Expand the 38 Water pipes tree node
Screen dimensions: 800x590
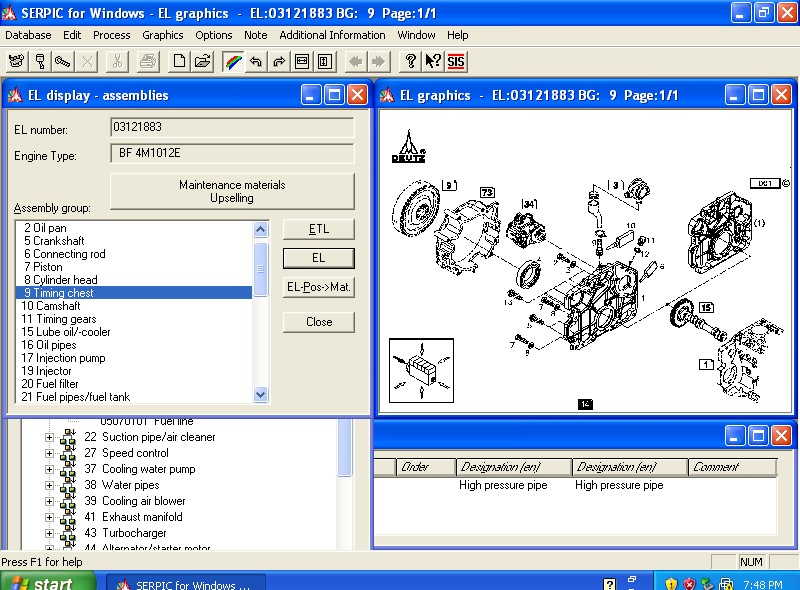49,485
